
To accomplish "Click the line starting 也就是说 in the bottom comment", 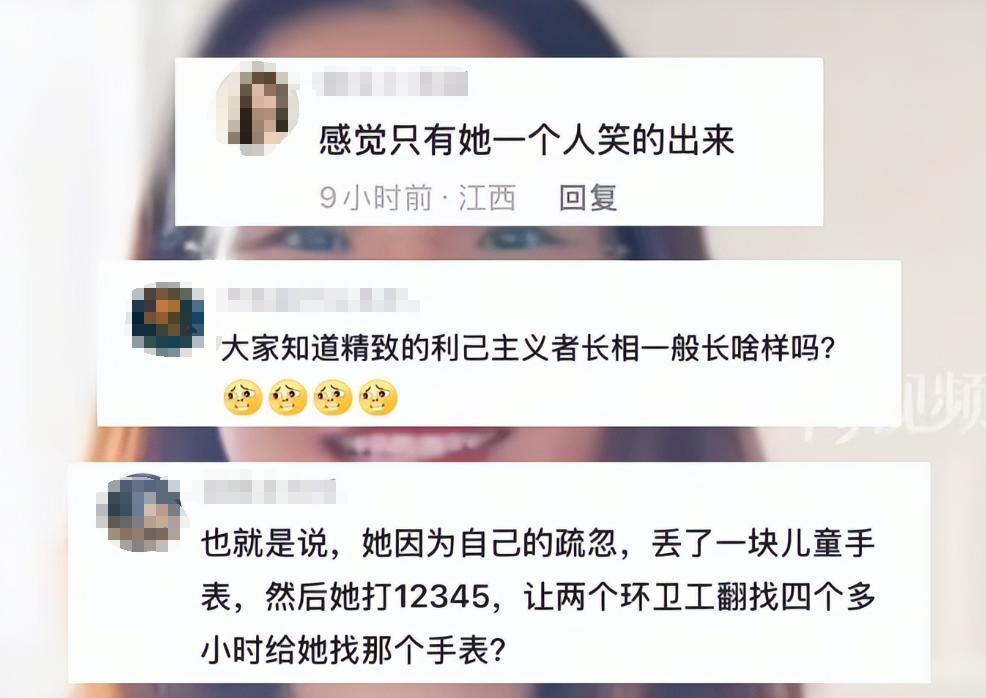I will point(538,543).
